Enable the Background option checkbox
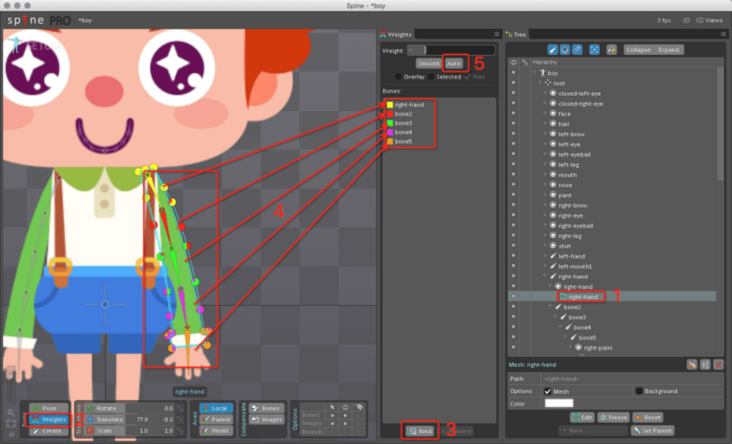This screenshot has height=444, width=732. [639, 391]
